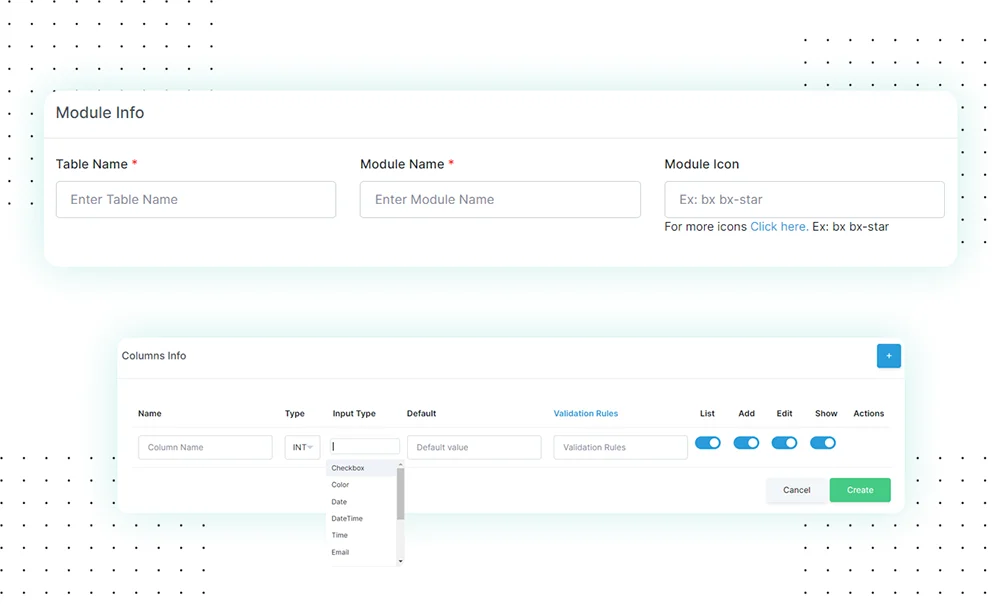Viewport: 1000px width, 614px height.
Task: Turn off the Edit toggle
Action: point(784,443)
